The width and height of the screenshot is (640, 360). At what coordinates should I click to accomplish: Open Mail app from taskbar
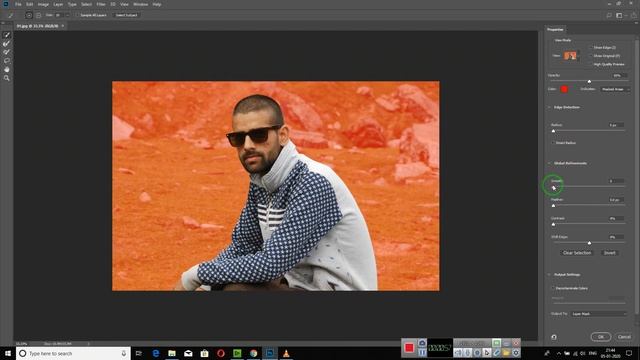click(x=188, y=353)
